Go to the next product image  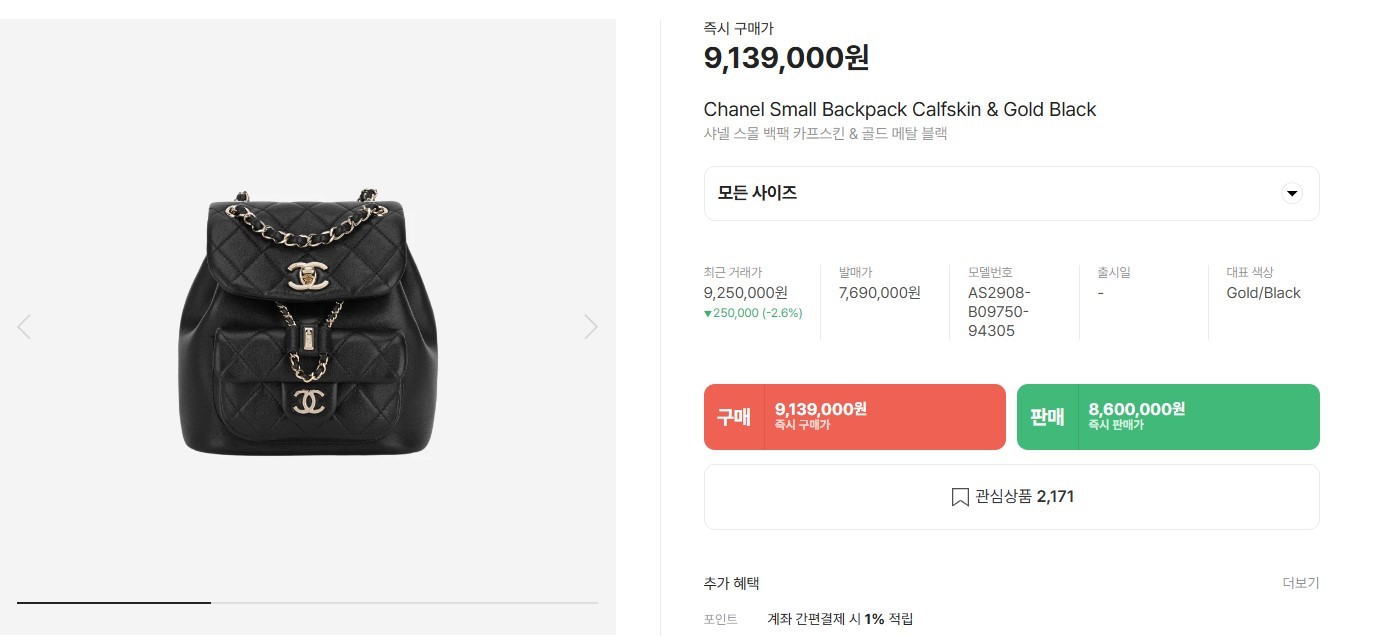(591, 327)
